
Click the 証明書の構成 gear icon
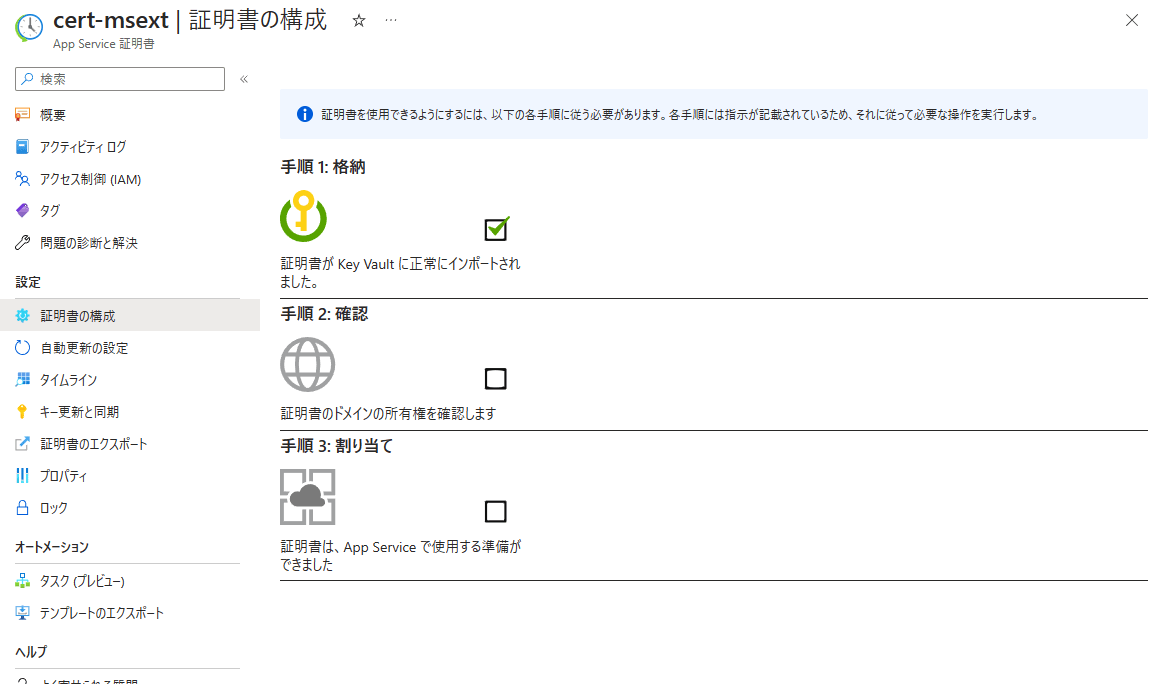pos(22,315)
